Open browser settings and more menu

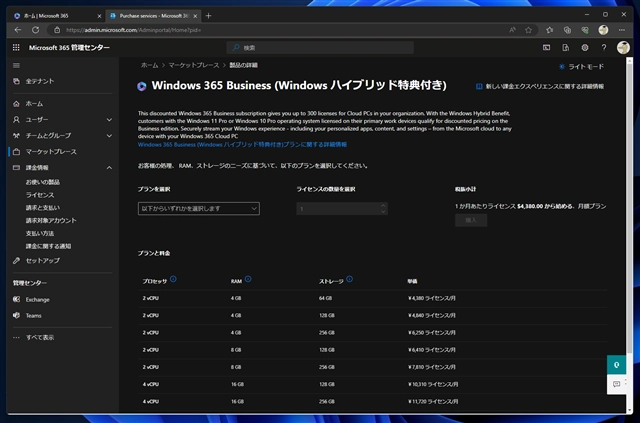pyautogui.click(x=622, y=30)
